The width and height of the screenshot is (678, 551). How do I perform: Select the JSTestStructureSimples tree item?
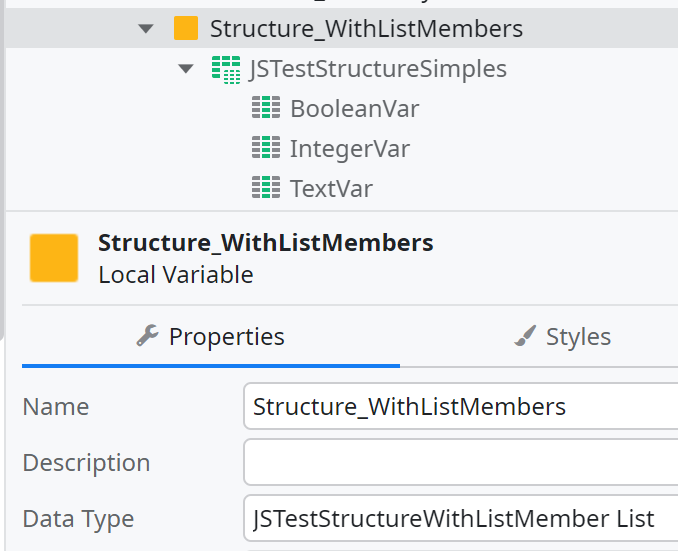(x=377, y=69)
